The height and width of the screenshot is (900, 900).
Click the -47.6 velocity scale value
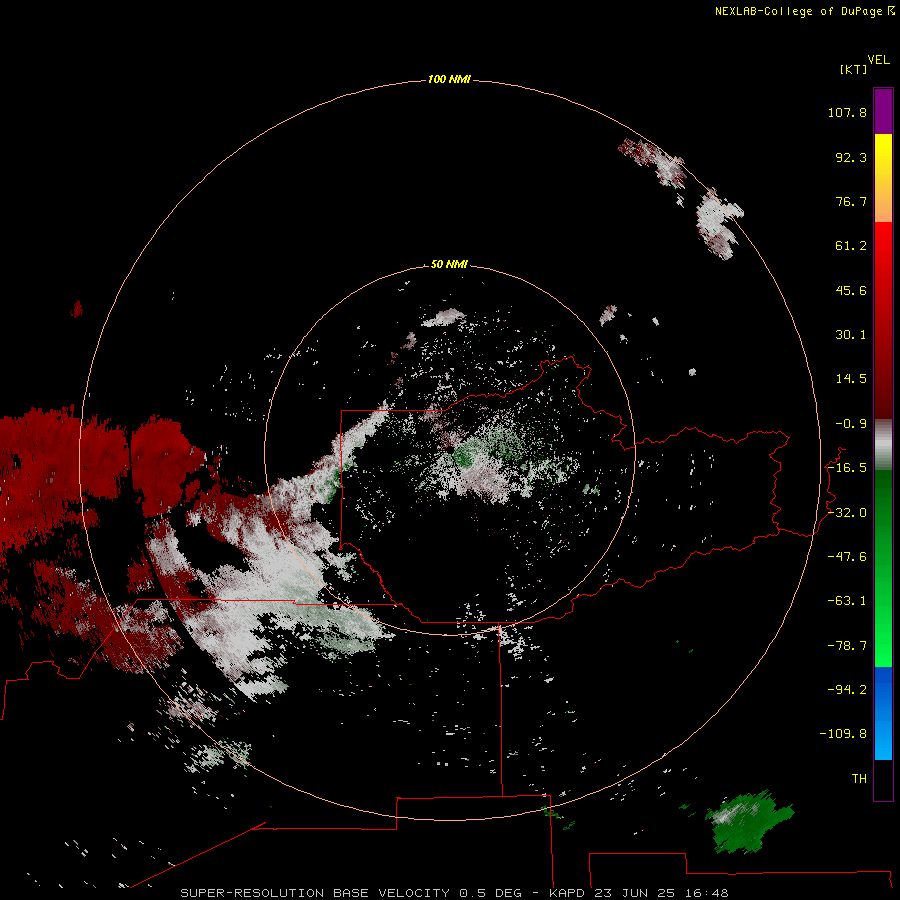(847, 557)
